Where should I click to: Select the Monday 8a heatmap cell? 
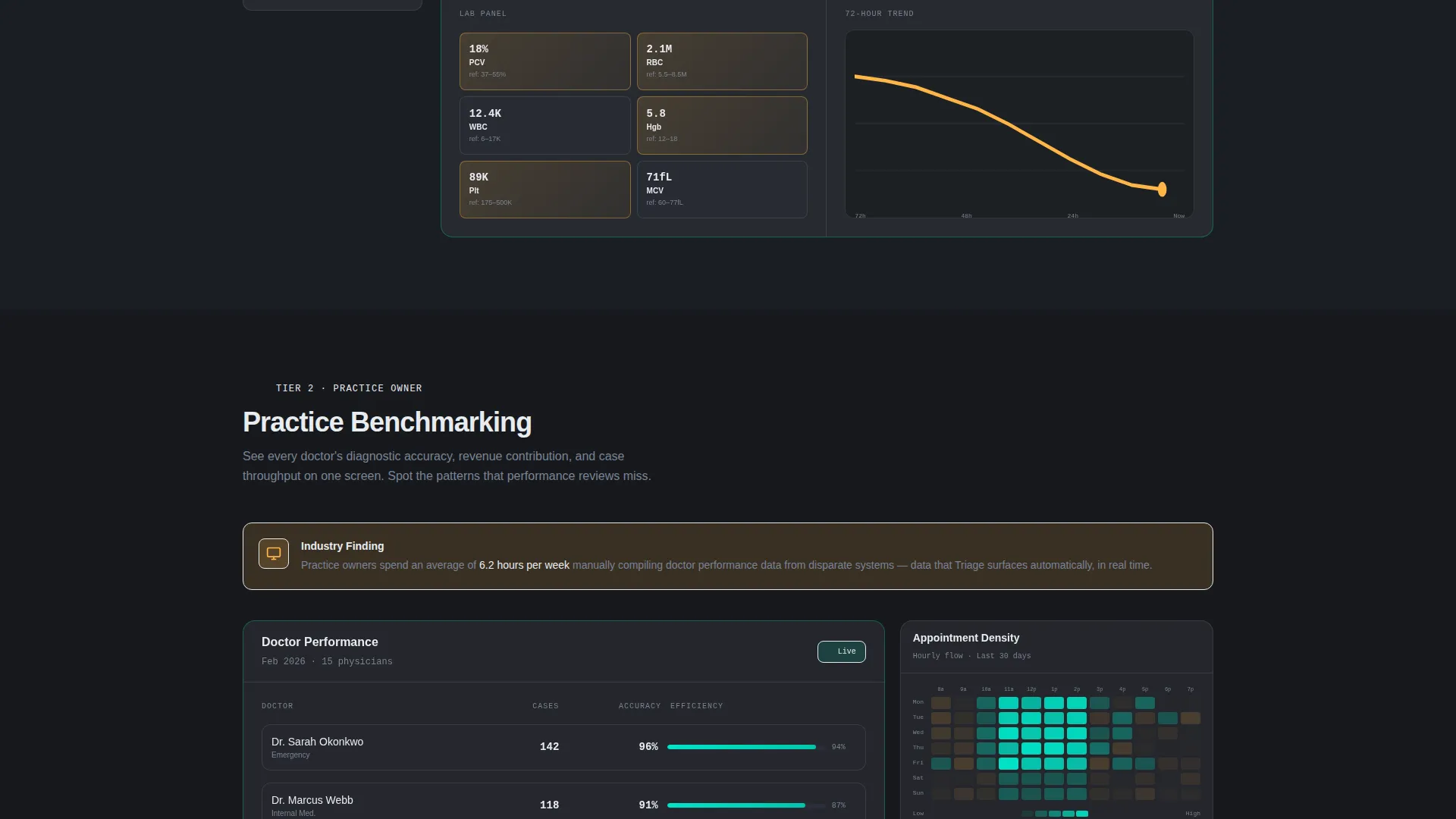point(941,703)
